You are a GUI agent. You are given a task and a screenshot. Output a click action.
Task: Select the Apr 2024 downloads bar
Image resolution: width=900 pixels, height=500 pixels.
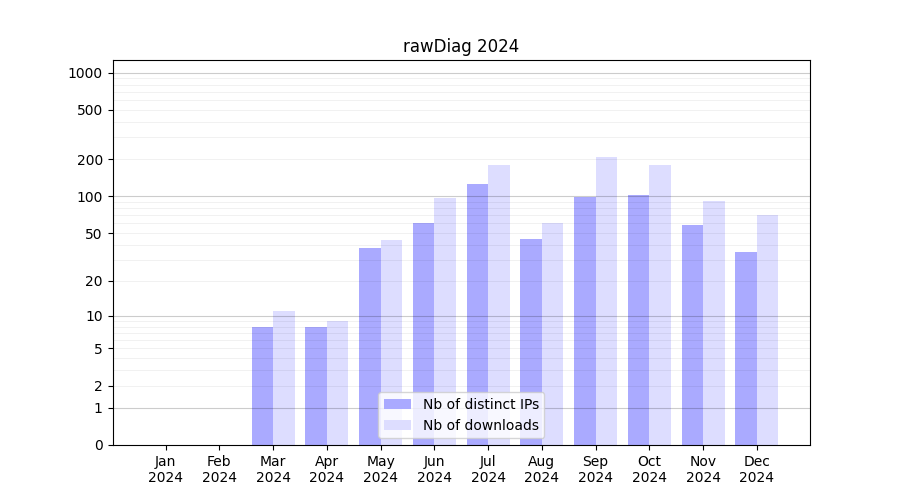(x=337, y=382)
